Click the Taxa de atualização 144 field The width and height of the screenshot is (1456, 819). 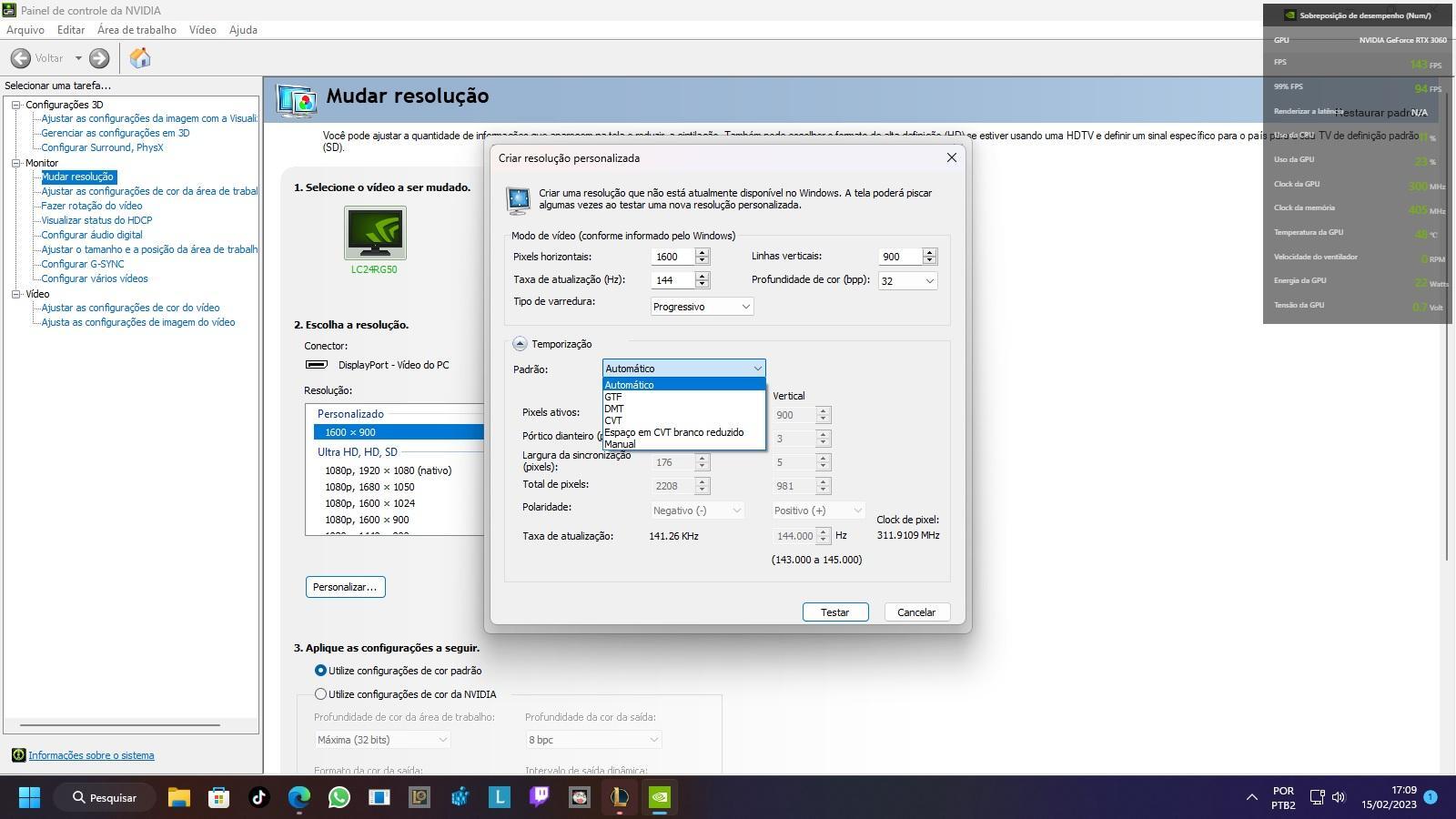click(x=672, y=280)
